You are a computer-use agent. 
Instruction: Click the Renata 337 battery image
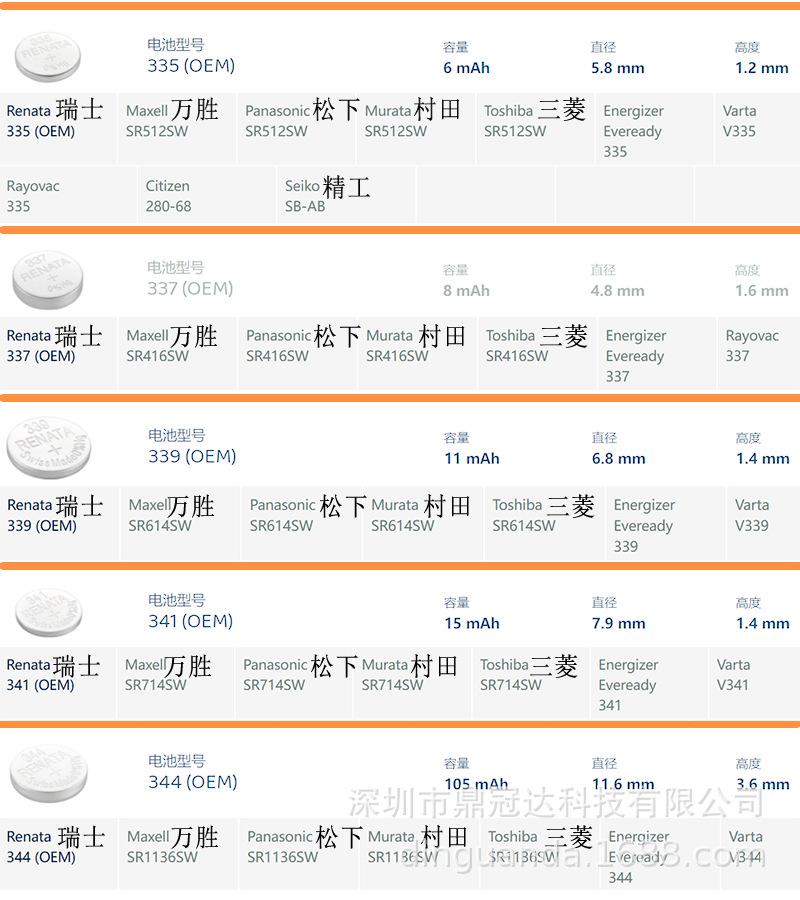tap(48, 280)
